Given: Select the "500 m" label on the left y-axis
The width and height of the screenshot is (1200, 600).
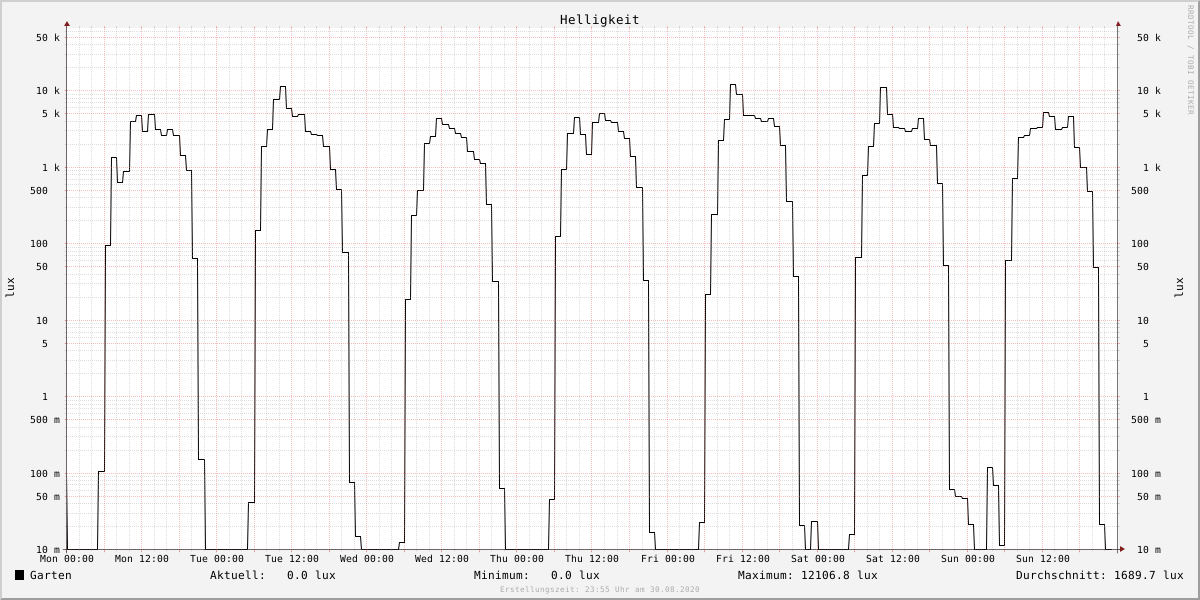Looking at the screenshot, I should (x=45, y=420).
